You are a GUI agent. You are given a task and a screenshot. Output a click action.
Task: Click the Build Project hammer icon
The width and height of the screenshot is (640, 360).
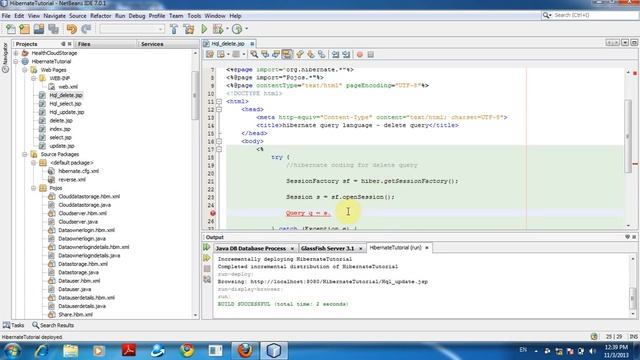point(174,29)
